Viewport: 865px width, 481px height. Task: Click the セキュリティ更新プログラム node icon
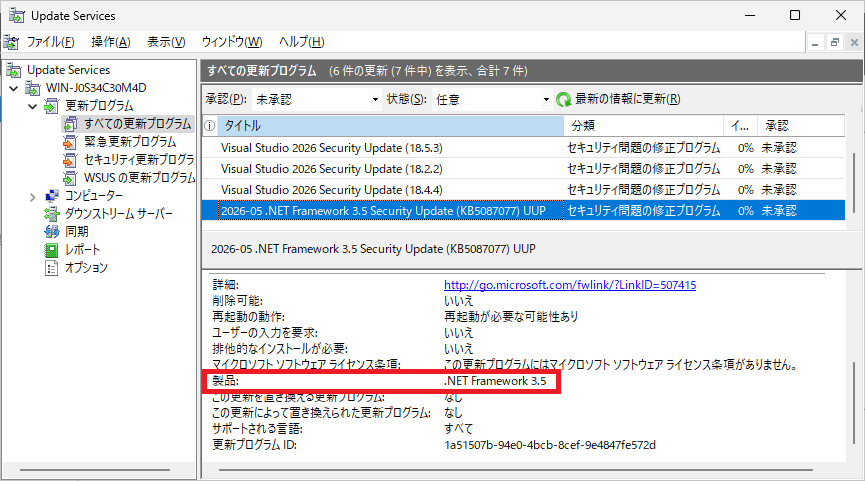click(70, 160)
